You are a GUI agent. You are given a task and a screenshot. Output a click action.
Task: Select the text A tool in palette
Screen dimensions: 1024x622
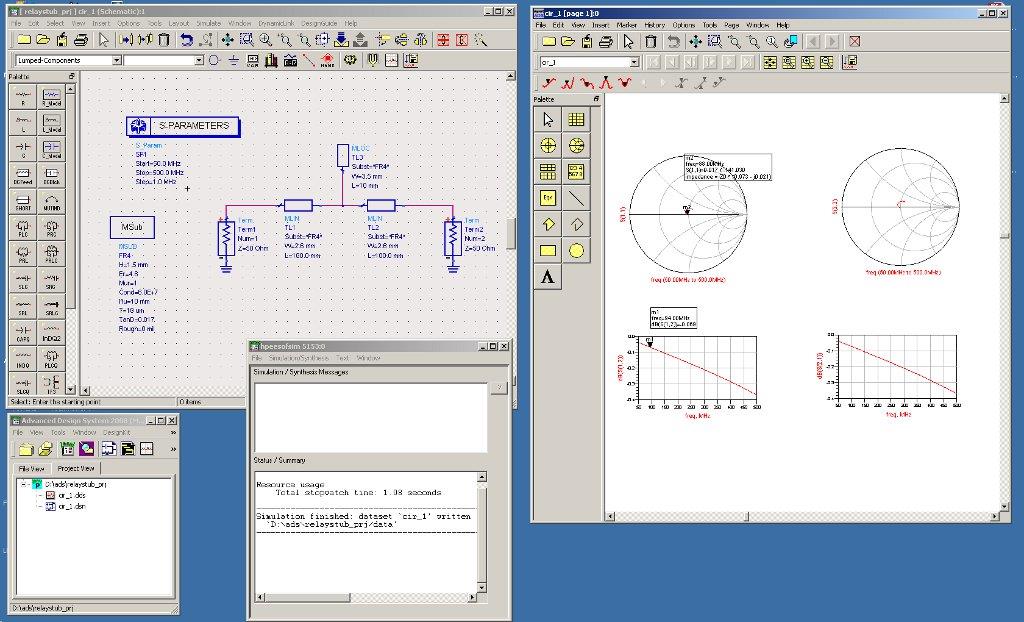(x=548, y=277)
